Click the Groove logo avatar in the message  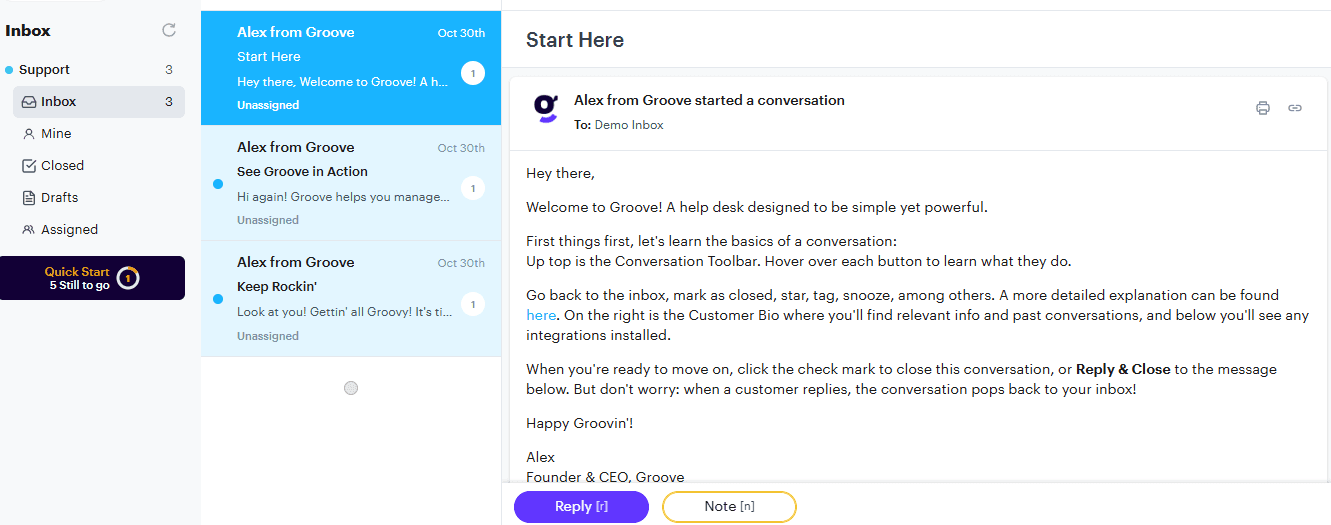click(x=545, y=108)
